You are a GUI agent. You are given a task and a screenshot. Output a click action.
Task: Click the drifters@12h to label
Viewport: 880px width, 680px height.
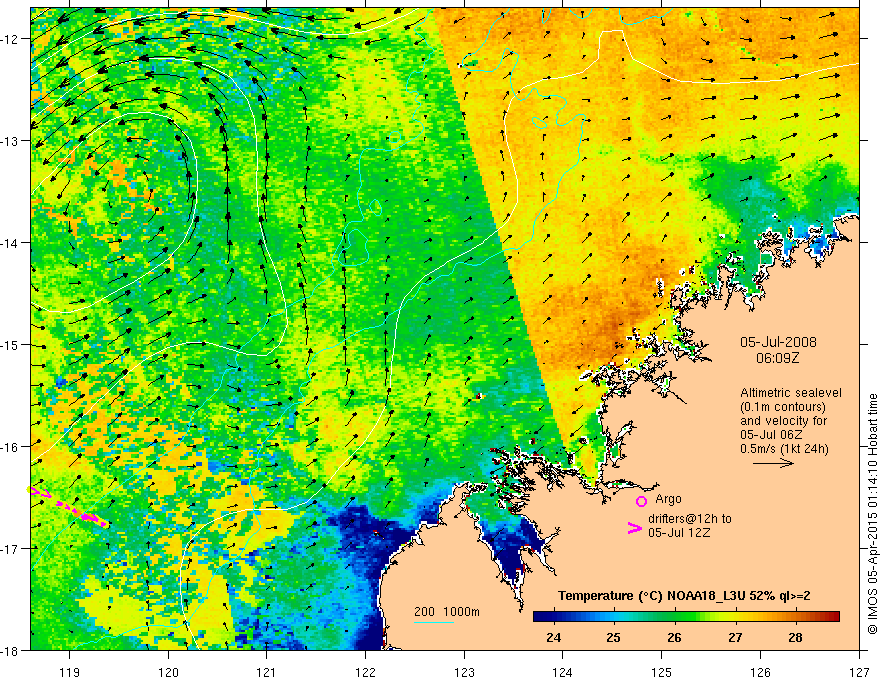click(x=690, y=519)
